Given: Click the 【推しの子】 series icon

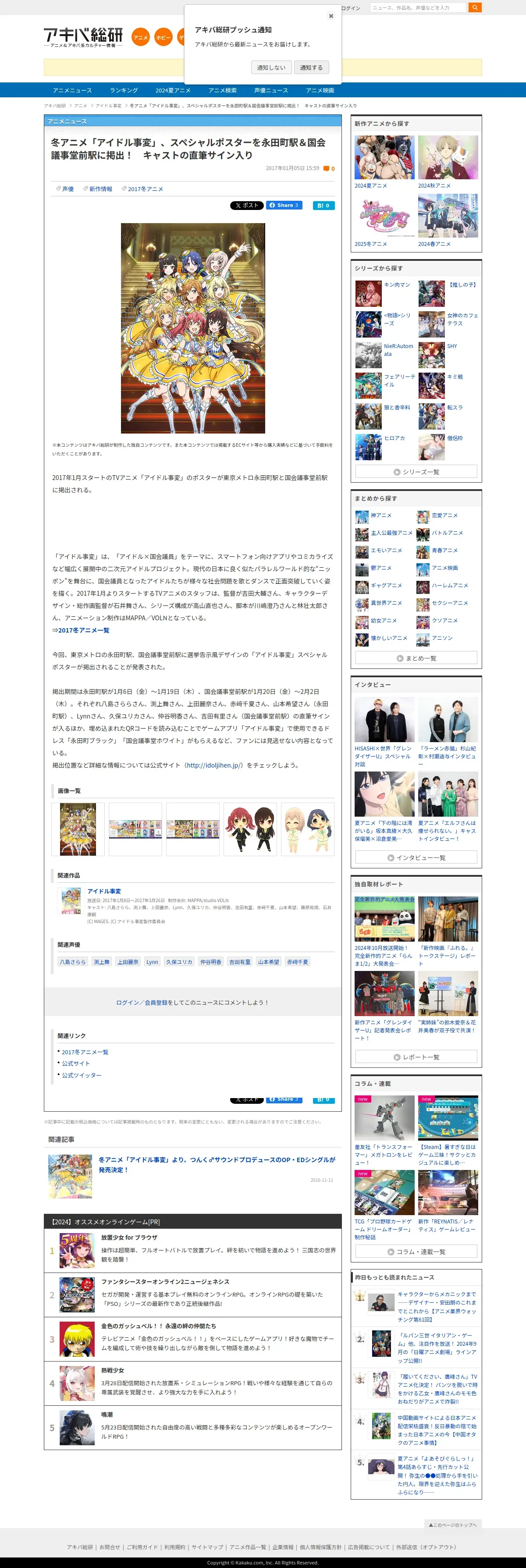Looking at the screenshot, I should click(432, 293).
